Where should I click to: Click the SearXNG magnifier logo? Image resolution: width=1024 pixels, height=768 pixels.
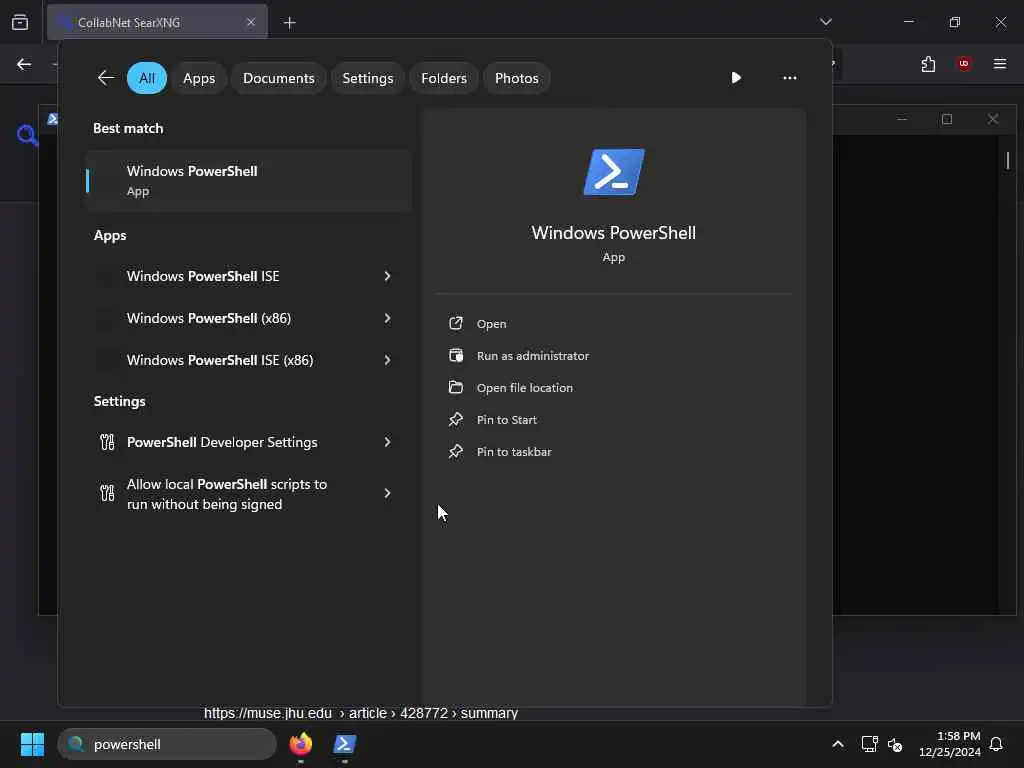pos(27,135)
